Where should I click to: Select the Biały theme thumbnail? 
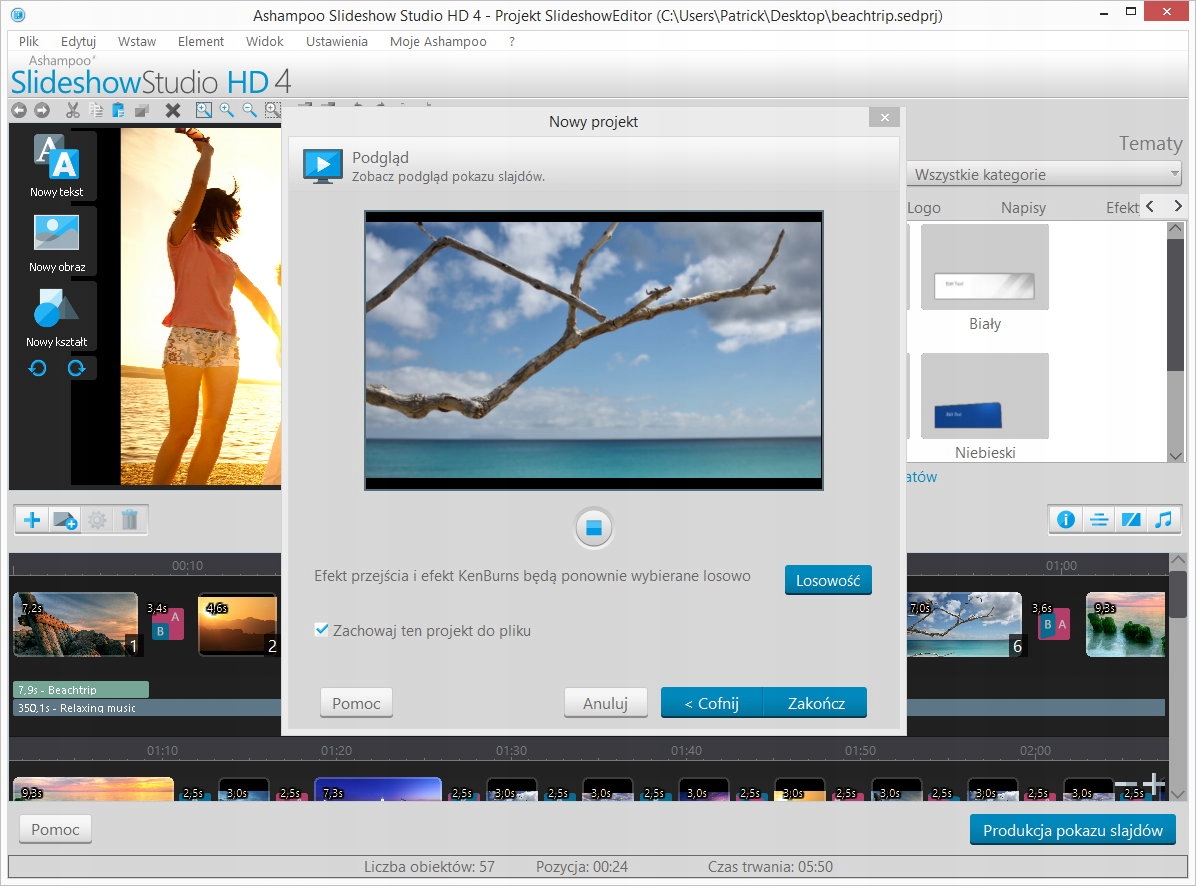tap(984, 267)
